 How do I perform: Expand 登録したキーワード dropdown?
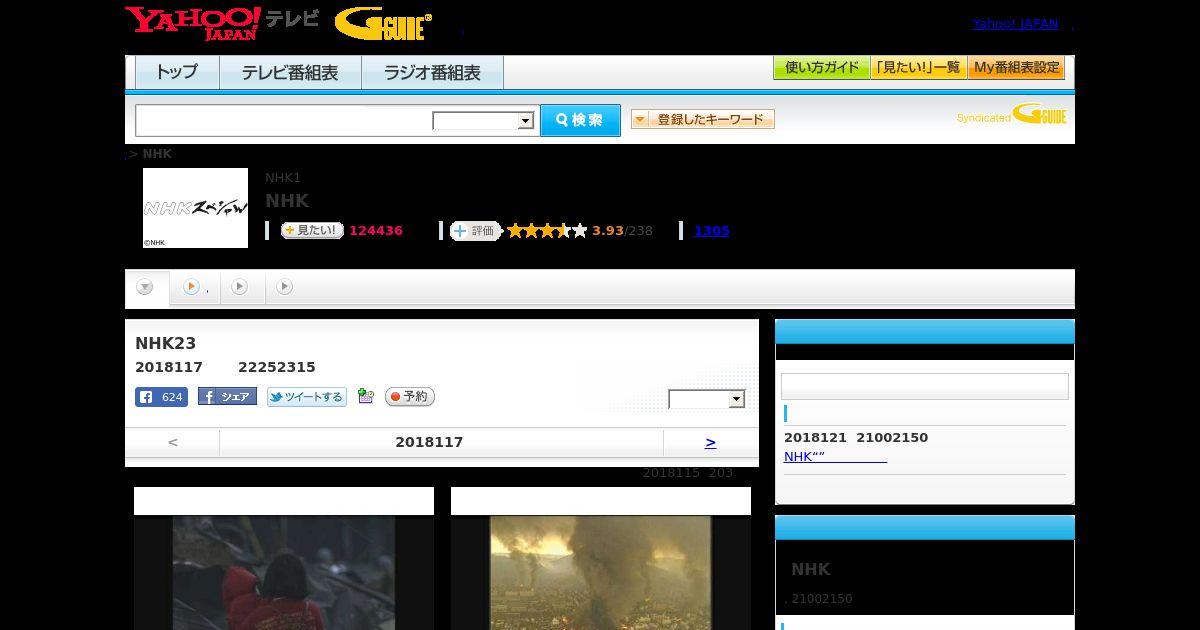pos(703,119)
